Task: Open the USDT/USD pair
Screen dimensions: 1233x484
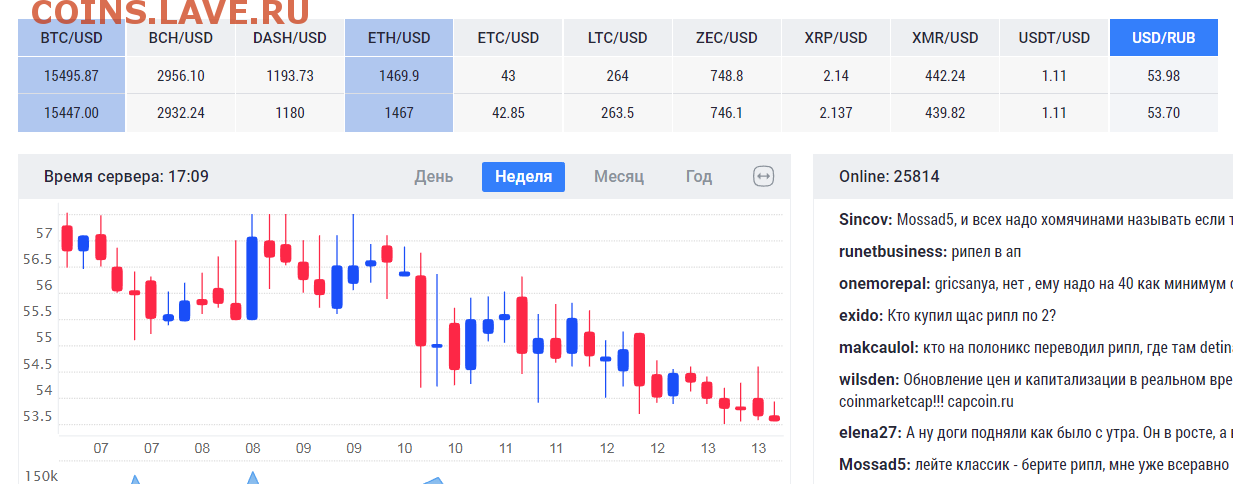Action: [1054, 38]
